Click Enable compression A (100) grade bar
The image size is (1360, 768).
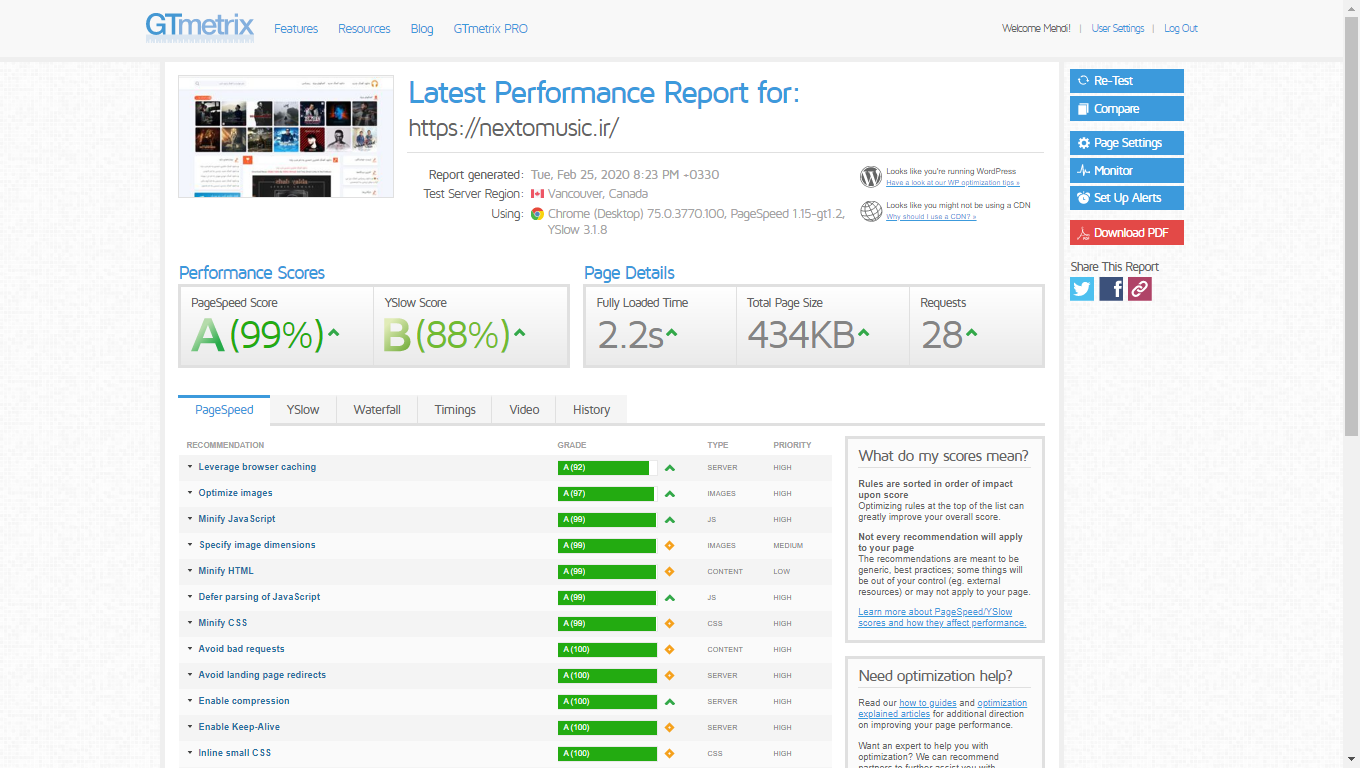[607, 701]
